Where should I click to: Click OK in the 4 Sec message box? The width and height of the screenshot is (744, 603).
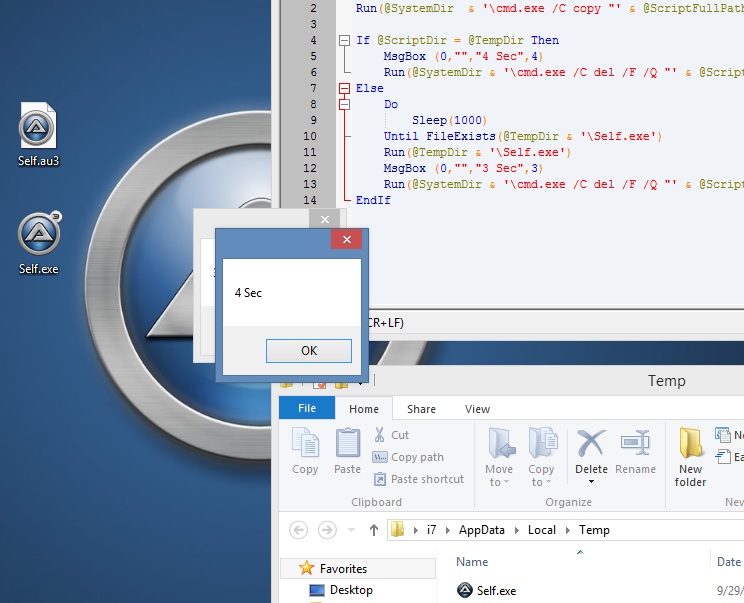click(x=309, y=351)
